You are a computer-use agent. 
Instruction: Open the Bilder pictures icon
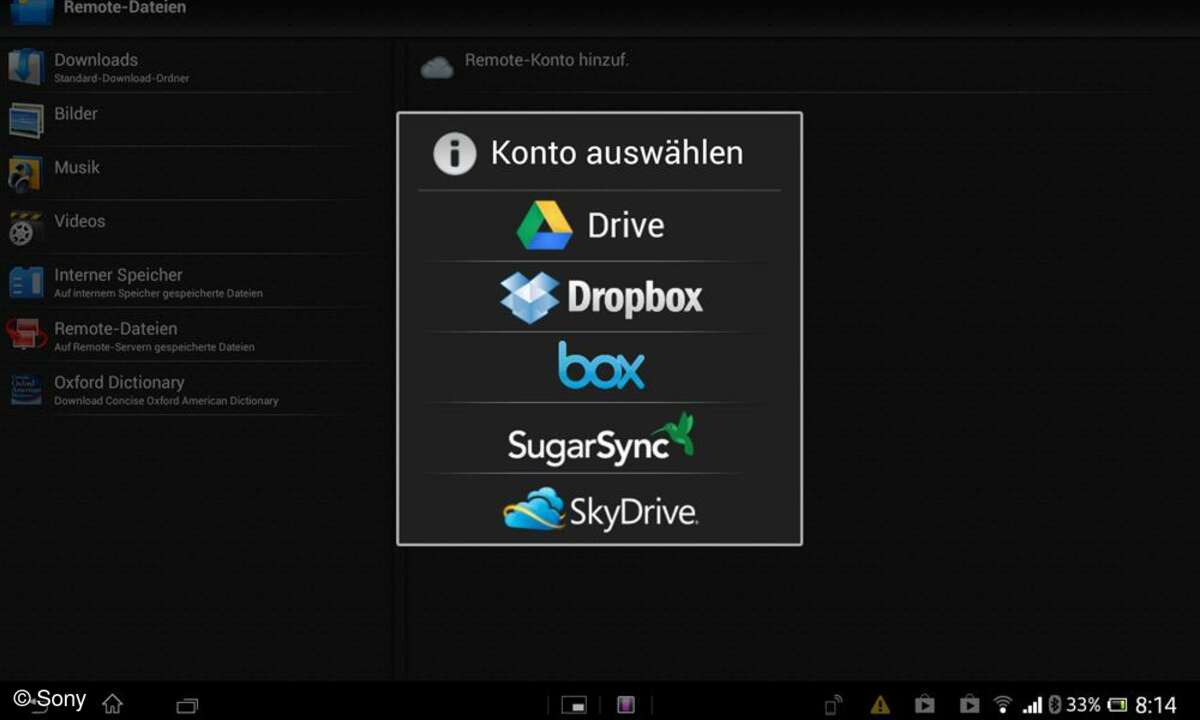point(26,120)
